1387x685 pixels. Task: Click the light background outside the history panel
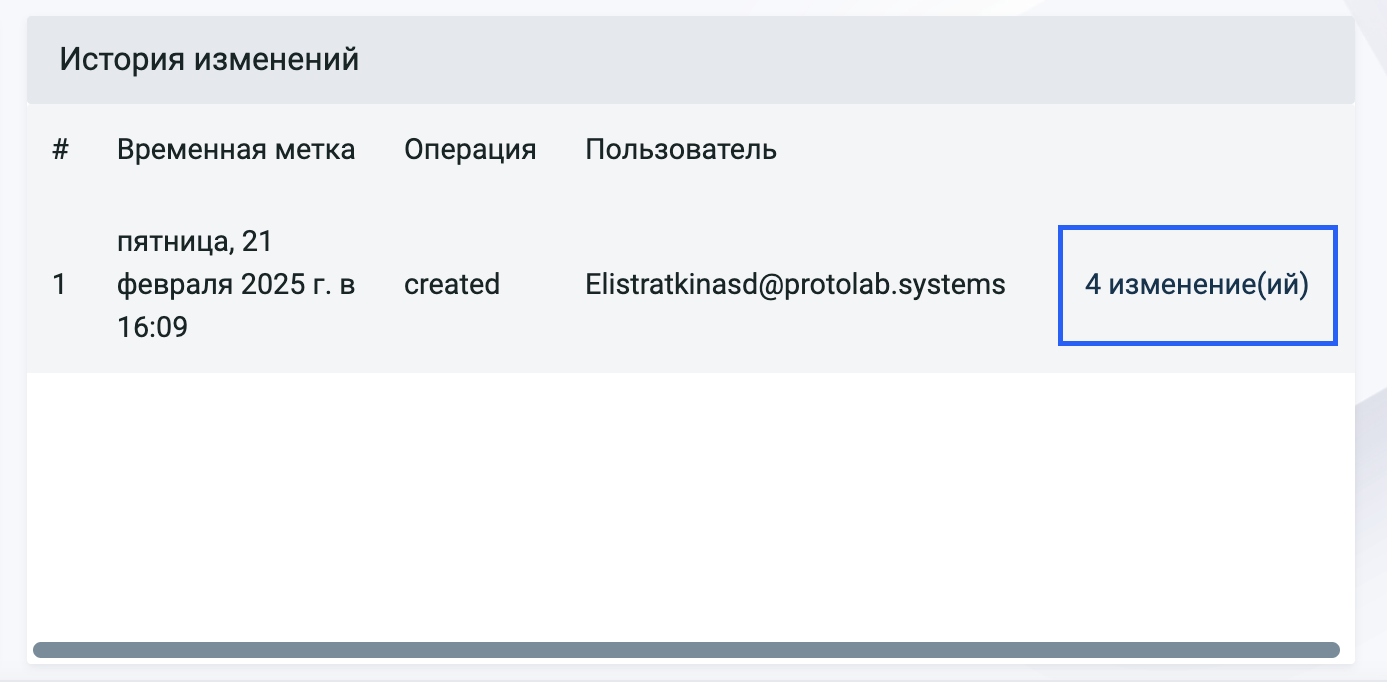click(x=1372, y=400)
